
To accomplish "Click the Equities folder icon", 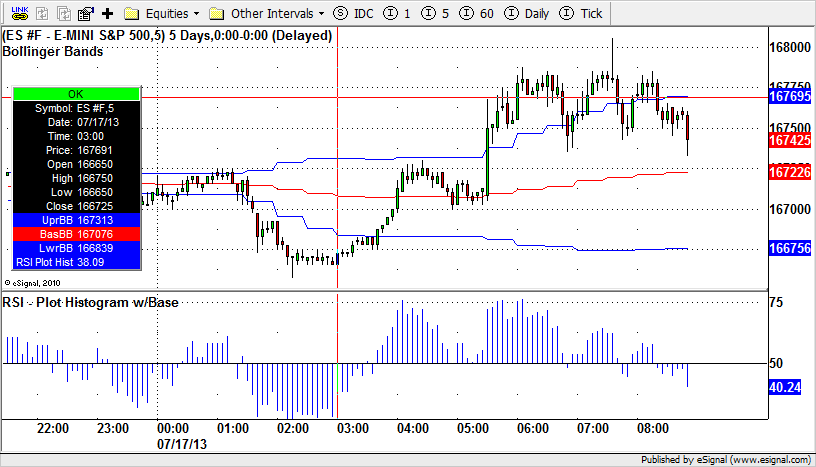I will (x=132, y=14).
